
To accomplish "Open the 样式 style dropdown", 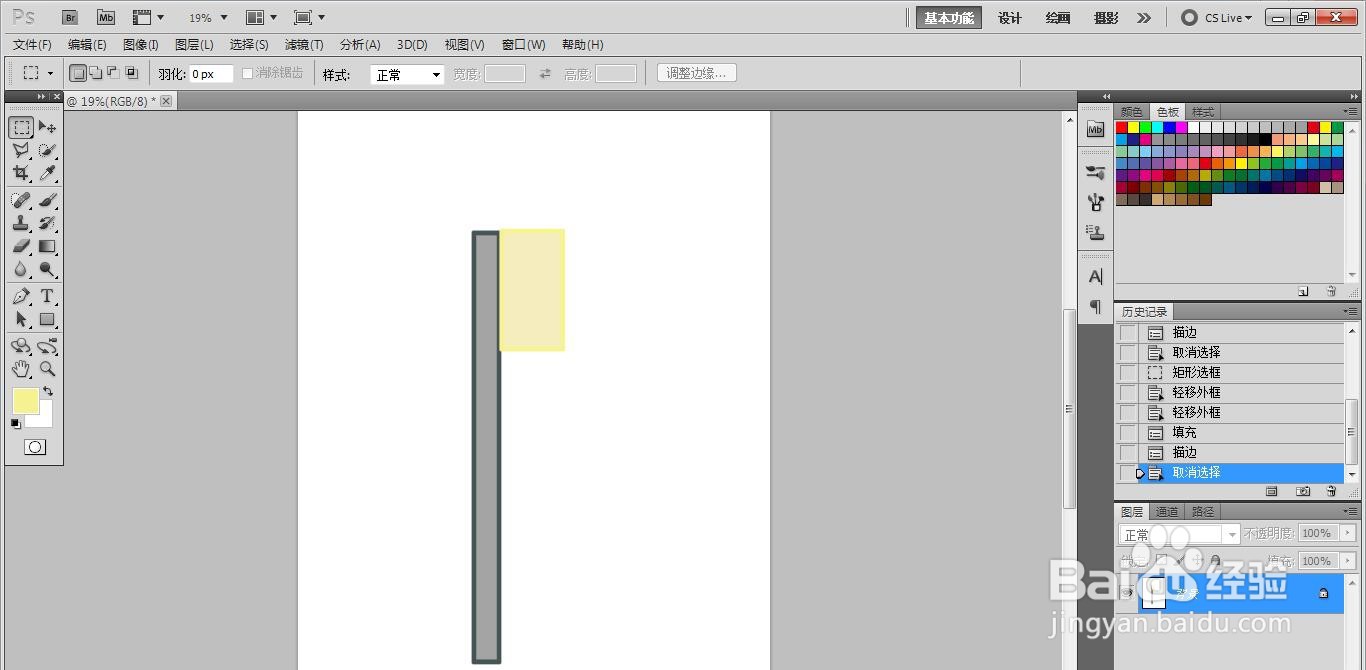I will (x=407, y=75).
